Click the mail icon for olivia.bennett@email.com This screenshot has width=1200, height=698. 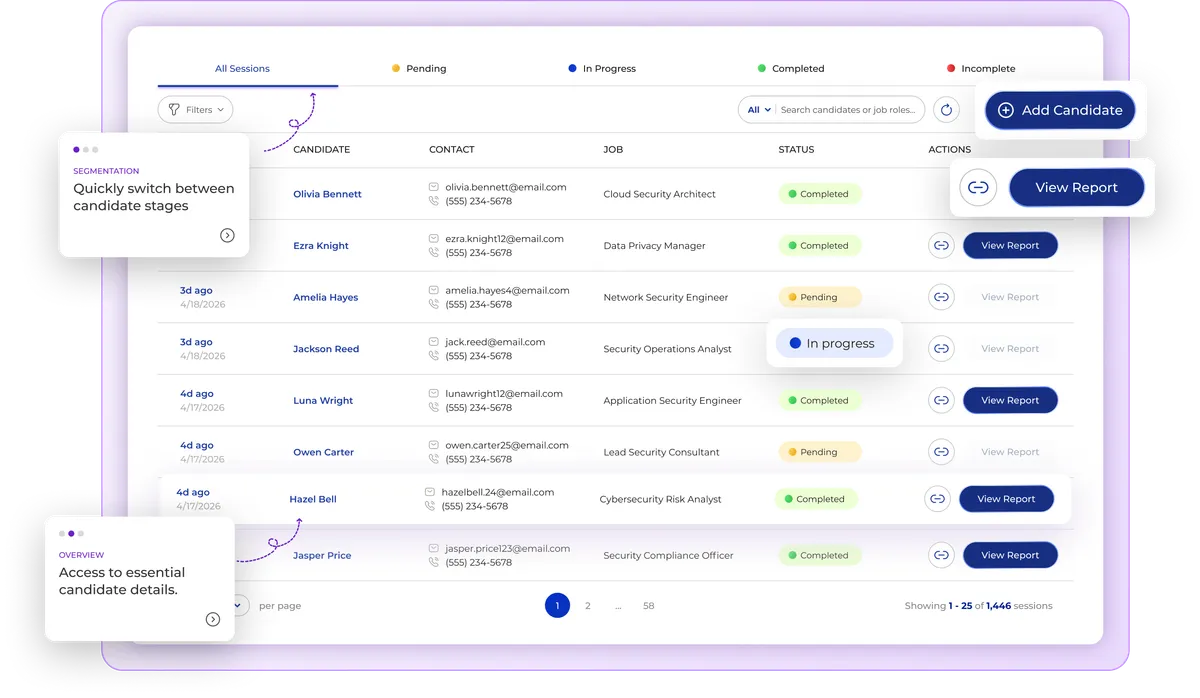coord(434,187)
